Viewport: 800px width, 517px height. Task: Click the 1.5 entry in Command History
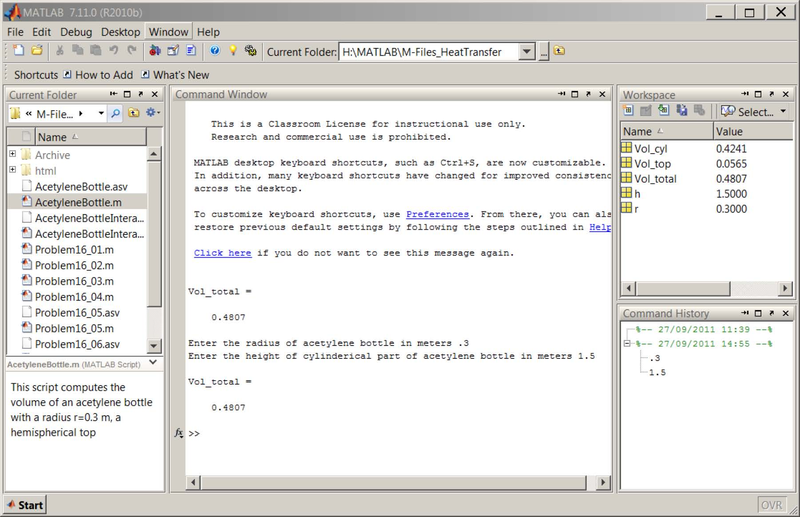(x=657, y=372)
